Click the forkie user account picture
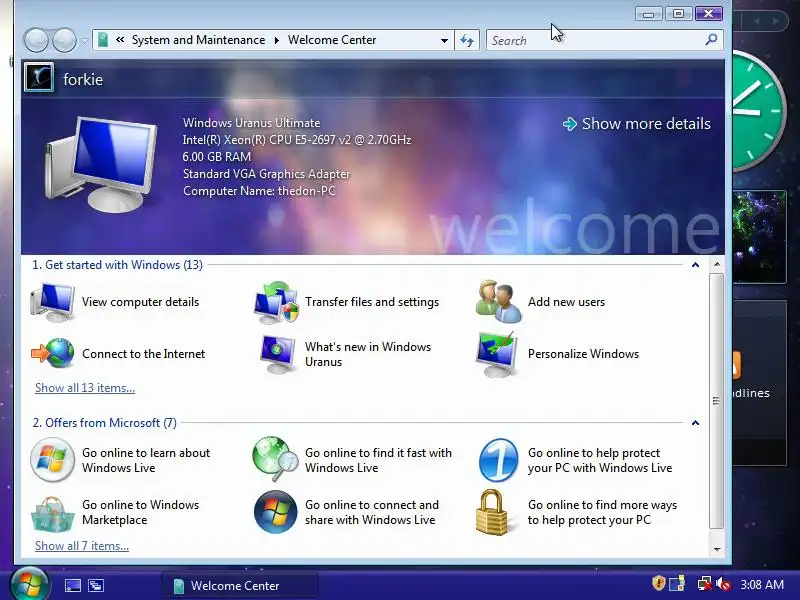The width and height of the screenshot is (800, 600). pyautogui.click(x=39, y=78)
